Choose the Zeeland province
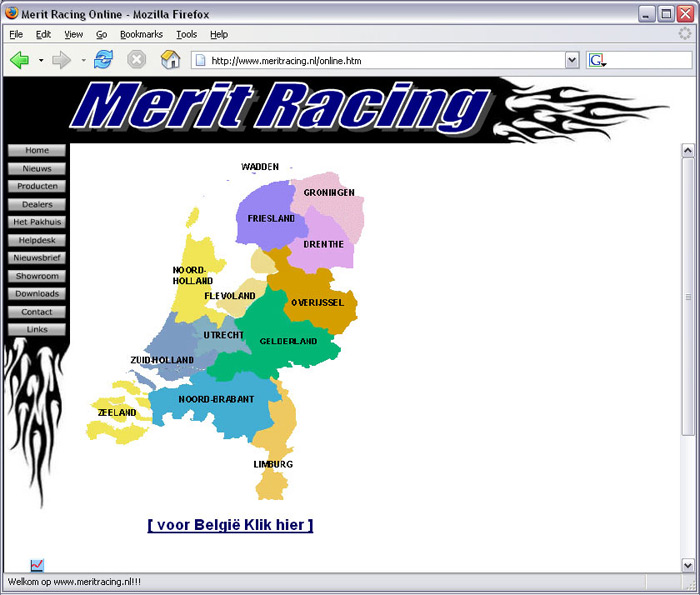Screen dimensions: 700x595 117,413
